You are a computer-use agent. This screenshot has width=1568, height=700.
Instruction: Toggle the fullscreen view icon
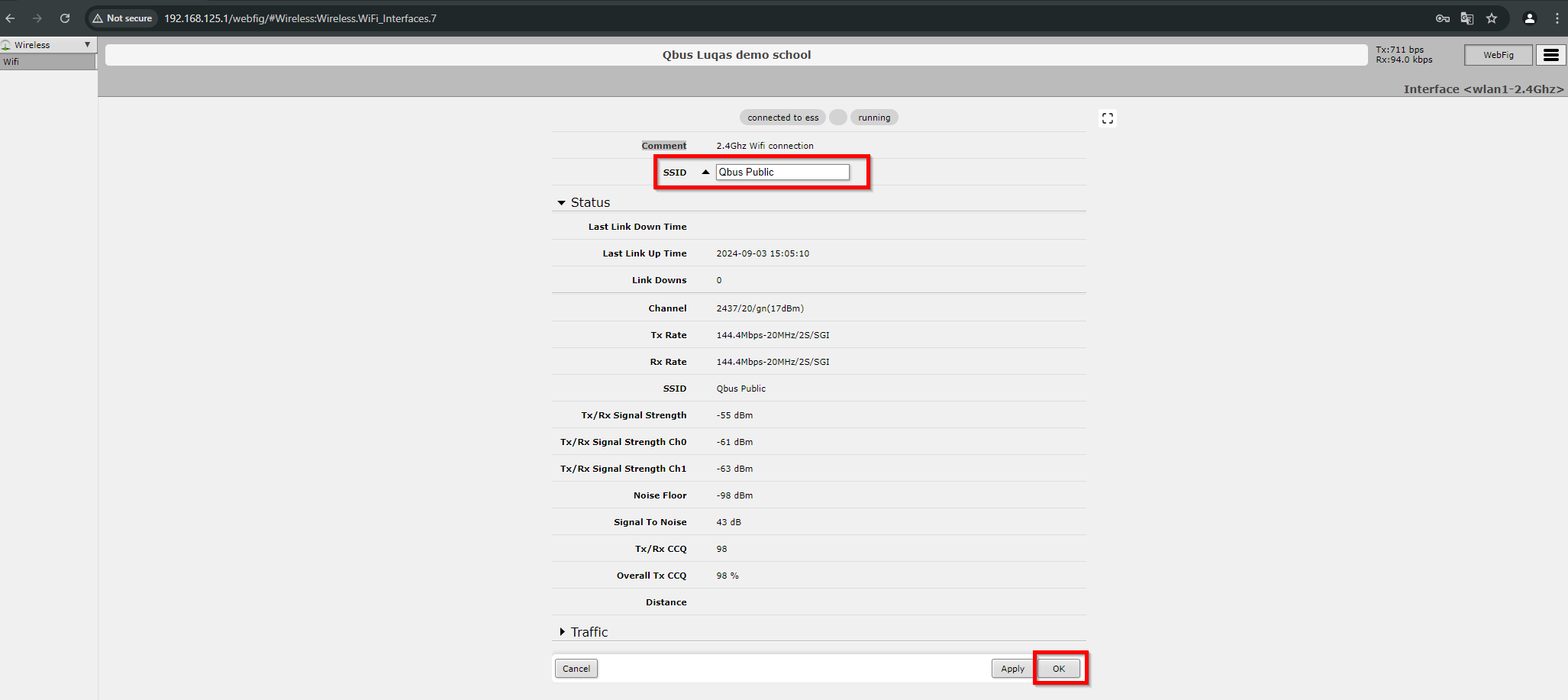(x=1108, y=118)
